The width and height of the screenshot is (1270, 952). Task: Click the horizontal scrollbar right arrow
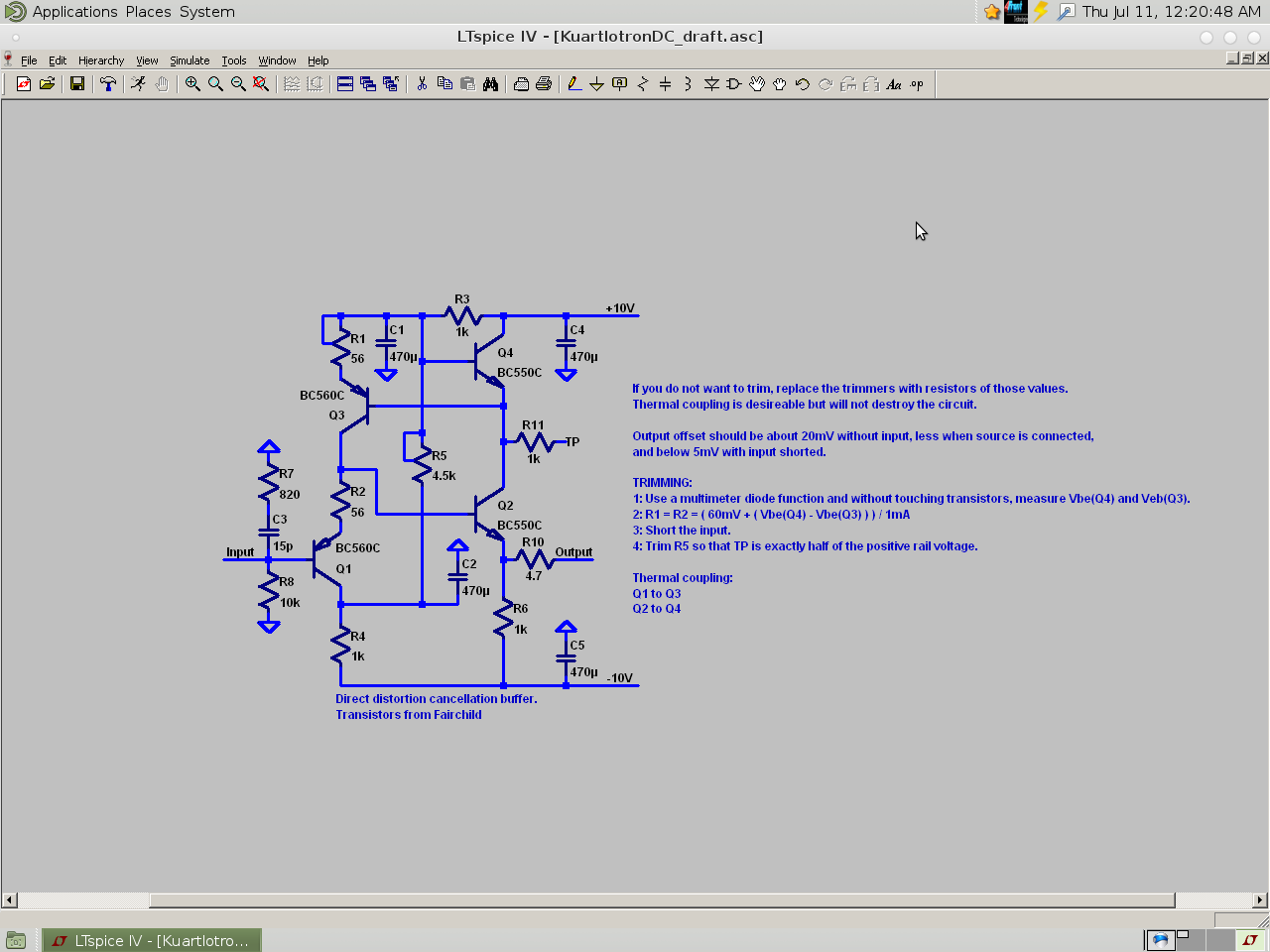pyautogui.click(x=1260, y=900)
